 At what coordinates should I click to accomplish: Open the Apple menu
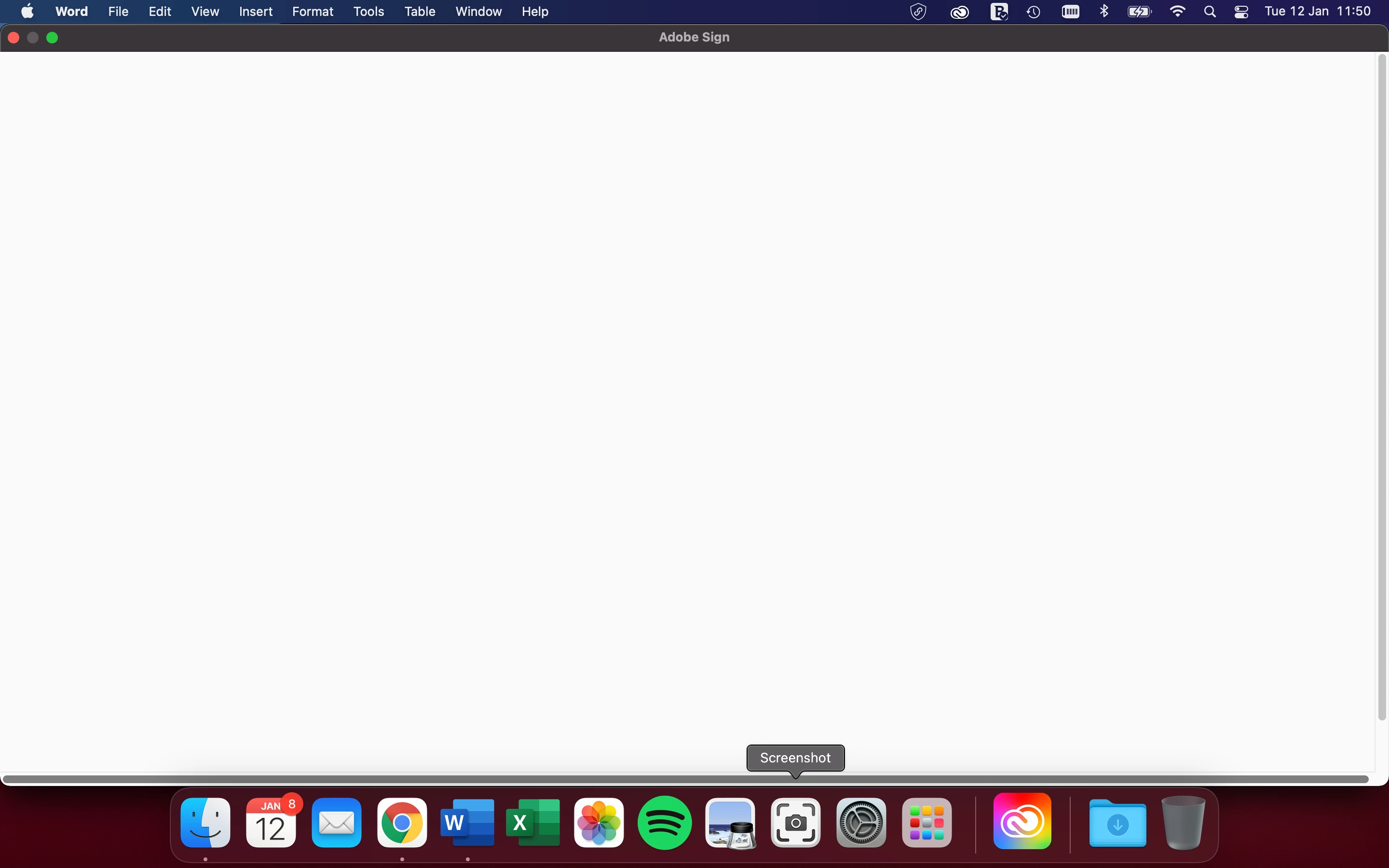click(x=27, y=12)
